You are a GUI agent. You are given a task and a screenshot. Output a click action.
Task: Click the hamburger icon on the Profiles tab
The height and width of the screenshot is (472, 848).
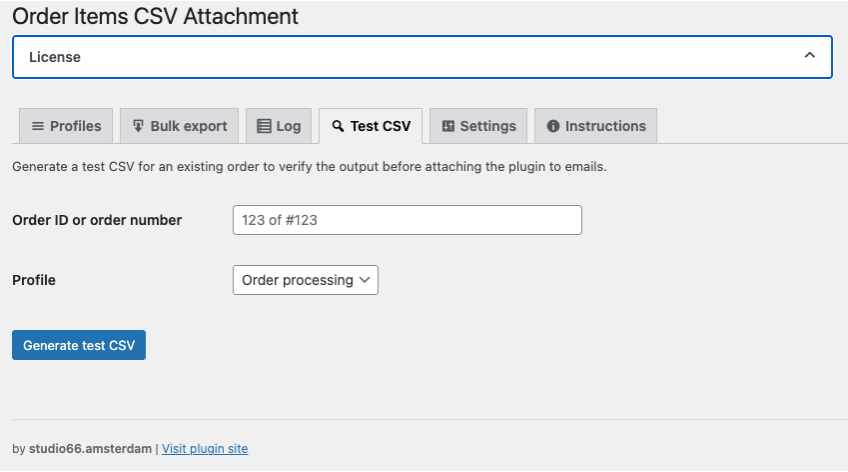click(x=38, y=126)
